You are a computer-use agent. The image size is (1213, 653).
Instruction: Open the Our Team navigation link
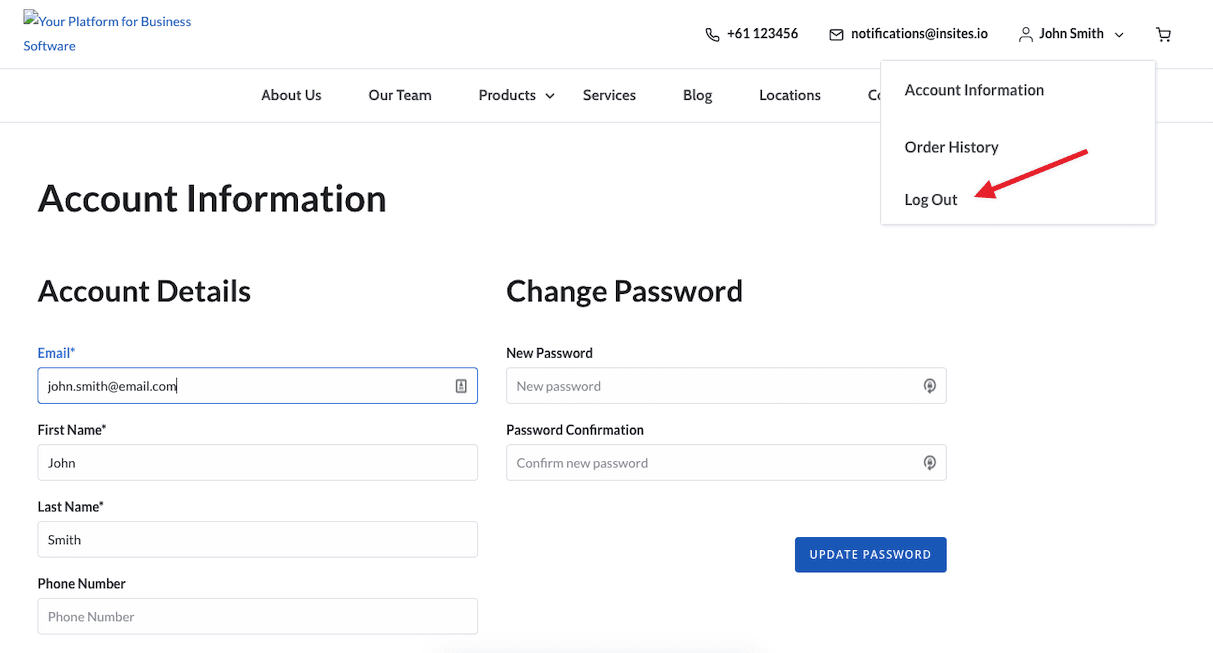(x=400, y=95)
